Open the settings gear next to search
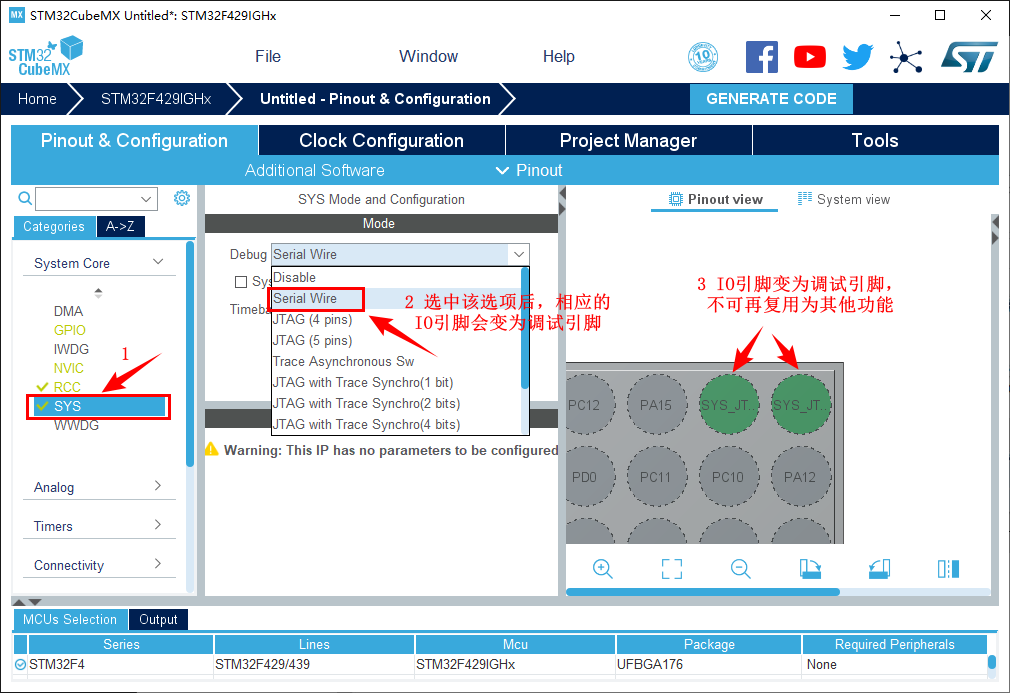Screen dimensions: 1010x693 (182, 198)
